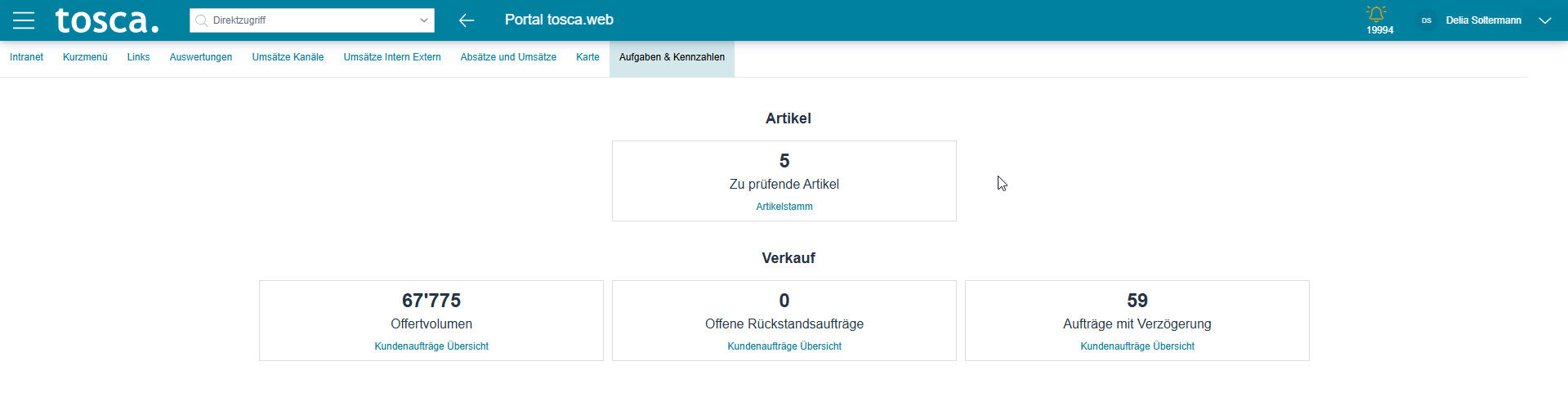Open Kundenaufträge Übersicht under Aufträge mit Verzögerung
1568x415 pixels.
click(x=1137, y=346)
